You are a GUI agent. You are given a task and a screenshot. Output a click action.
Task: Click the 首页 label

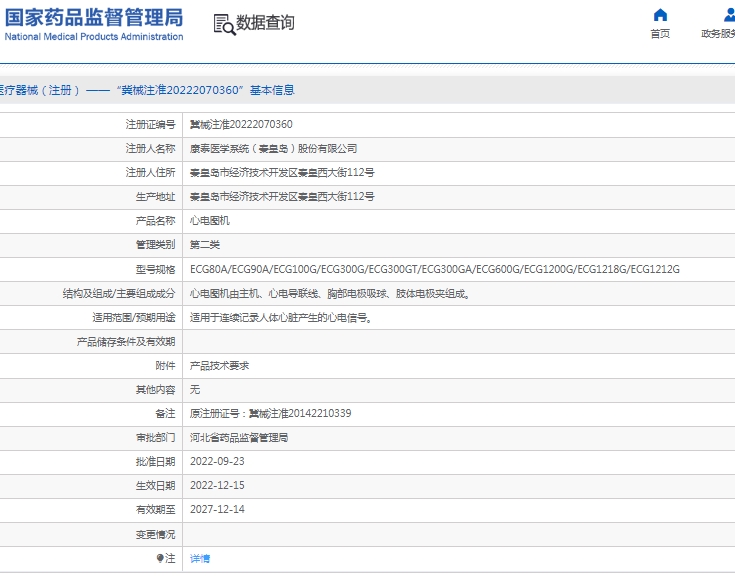[x=660, y=34]
